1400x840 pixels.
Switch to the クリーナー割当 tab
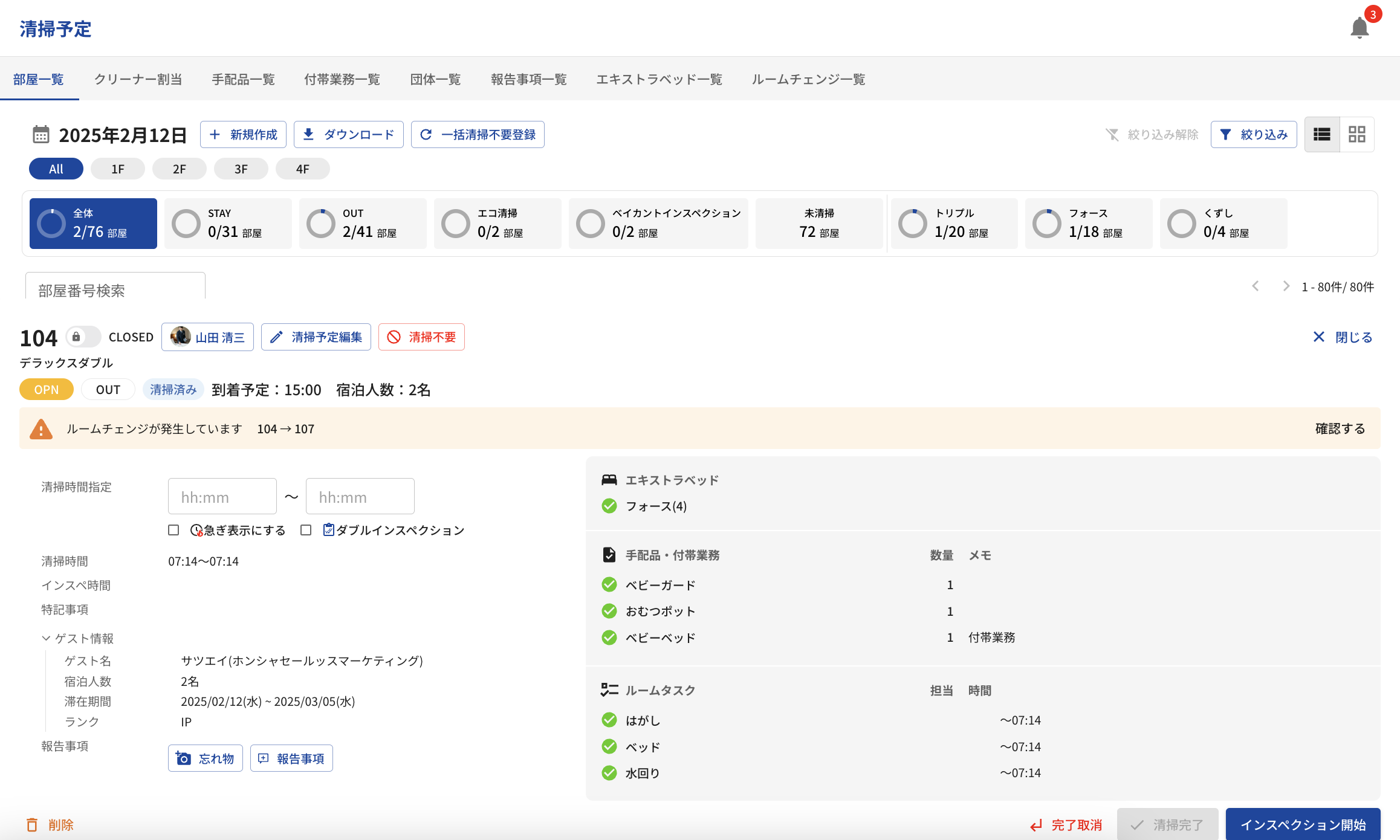coord(138,79)
